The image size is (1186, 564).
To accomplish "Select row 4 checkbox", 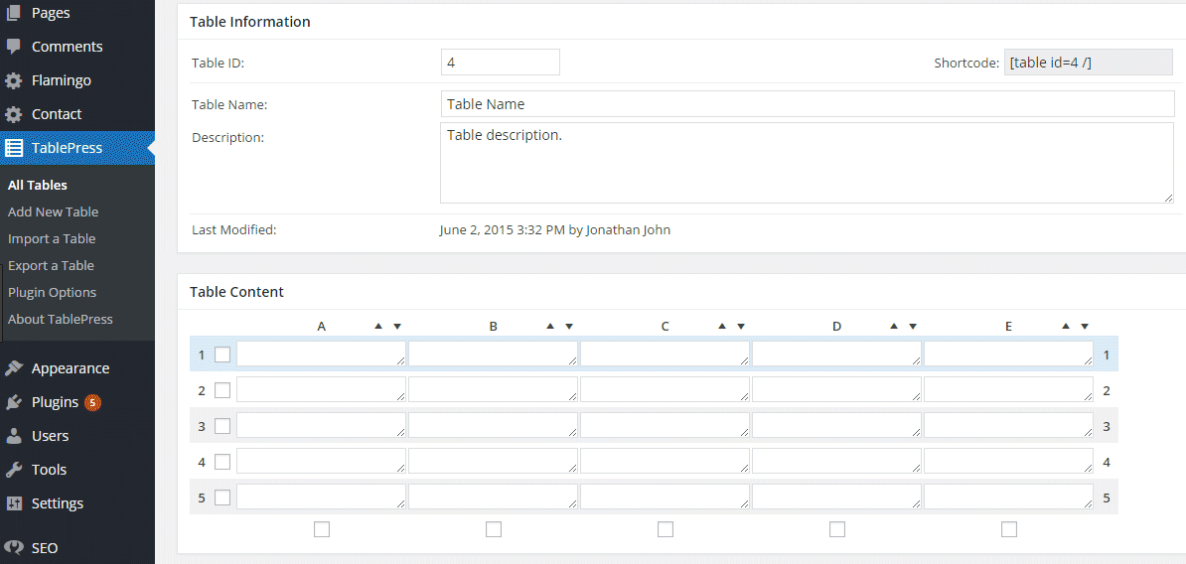I will click(222, 462).
